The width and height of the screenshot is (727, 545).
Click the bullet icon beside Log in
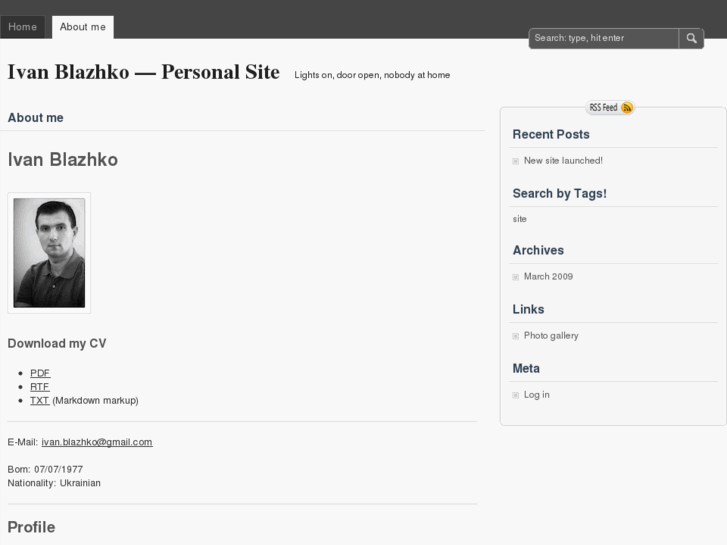coord(516,395)
